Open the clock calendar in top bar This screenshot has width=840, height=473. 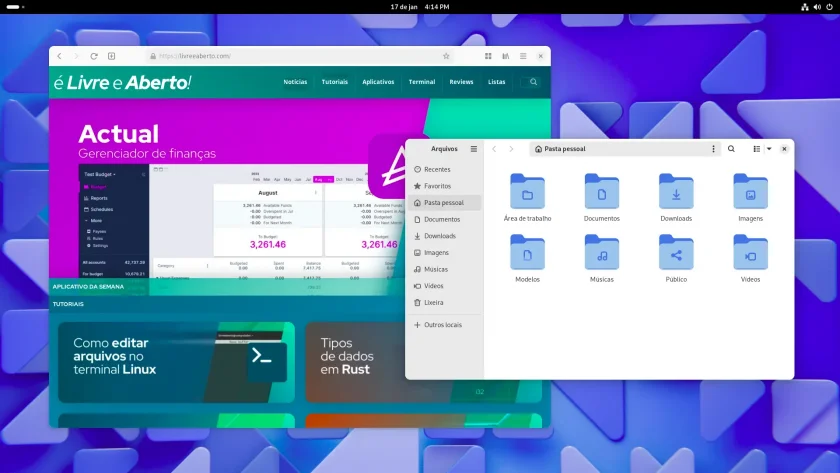point(420,7)
